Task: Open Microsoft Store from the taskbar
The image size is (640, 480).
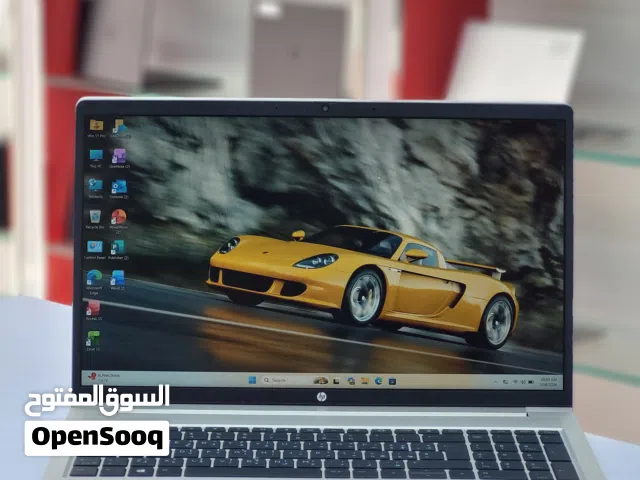Action: point(392,382)
